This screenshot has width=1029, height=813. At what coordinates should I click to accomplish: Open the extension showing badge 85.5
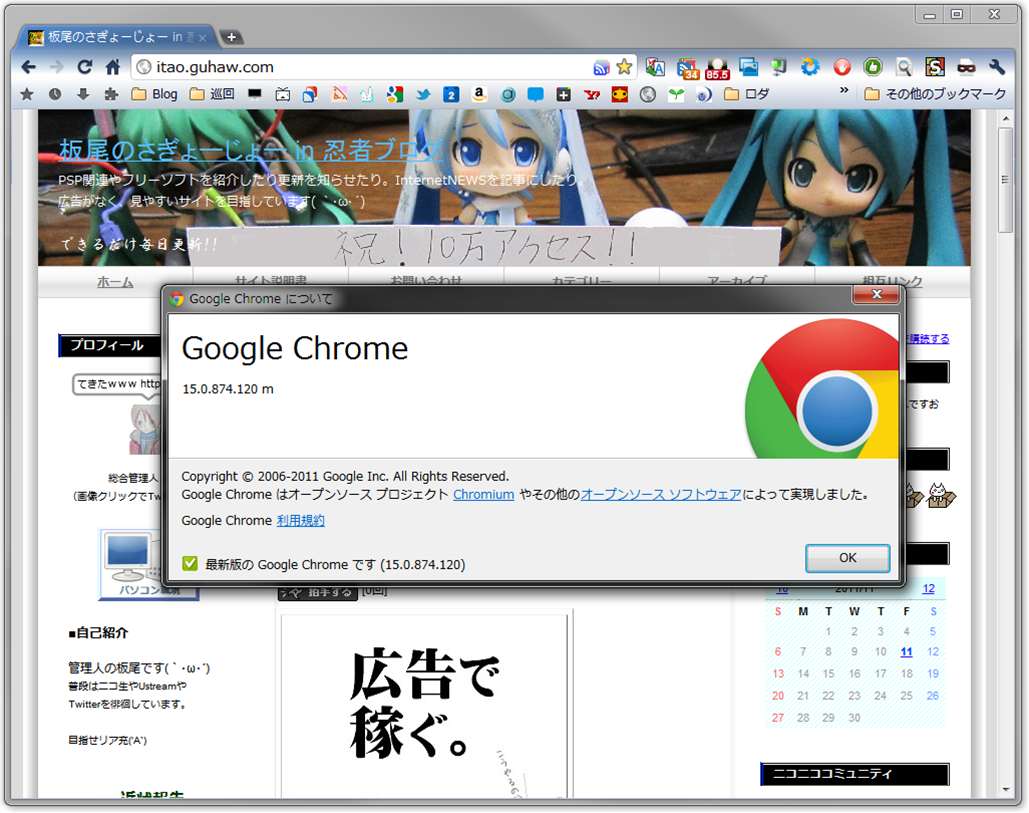[x=717, y=68]
